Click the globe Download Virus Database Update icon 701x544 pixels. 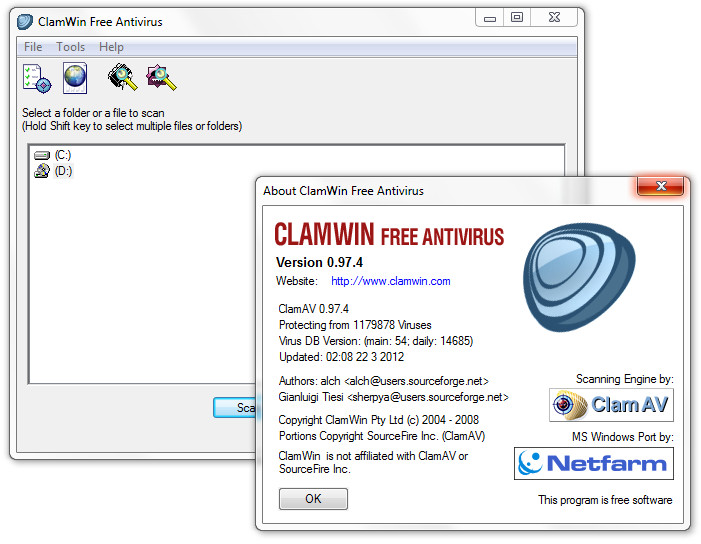(75, 78)
